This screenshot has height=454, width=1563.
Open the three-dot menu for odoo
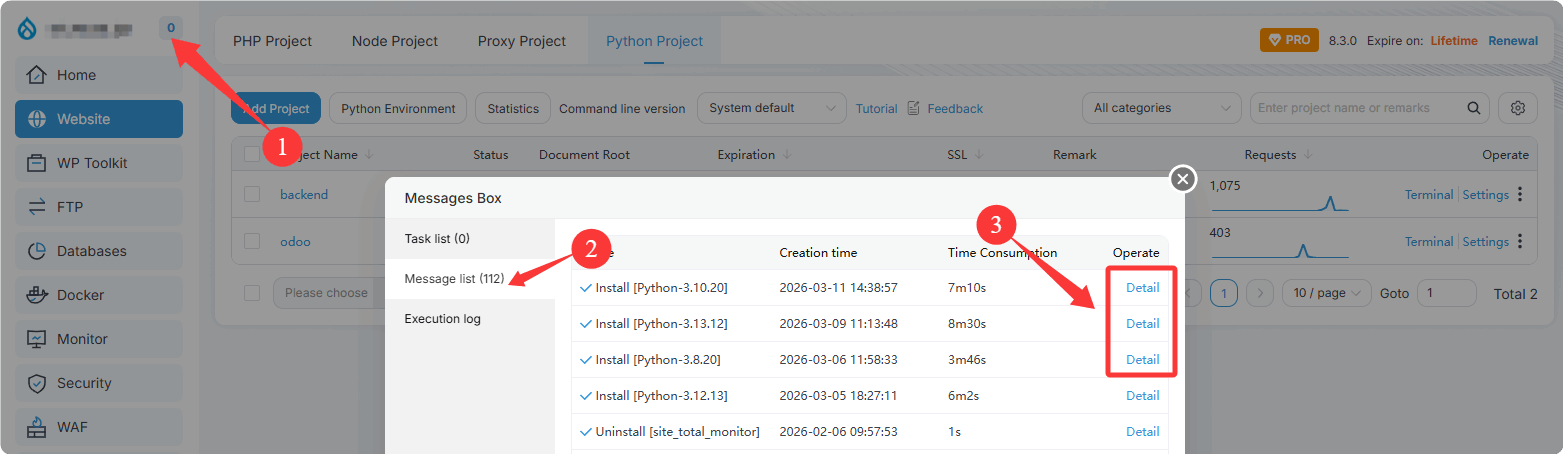[1520, 241]
